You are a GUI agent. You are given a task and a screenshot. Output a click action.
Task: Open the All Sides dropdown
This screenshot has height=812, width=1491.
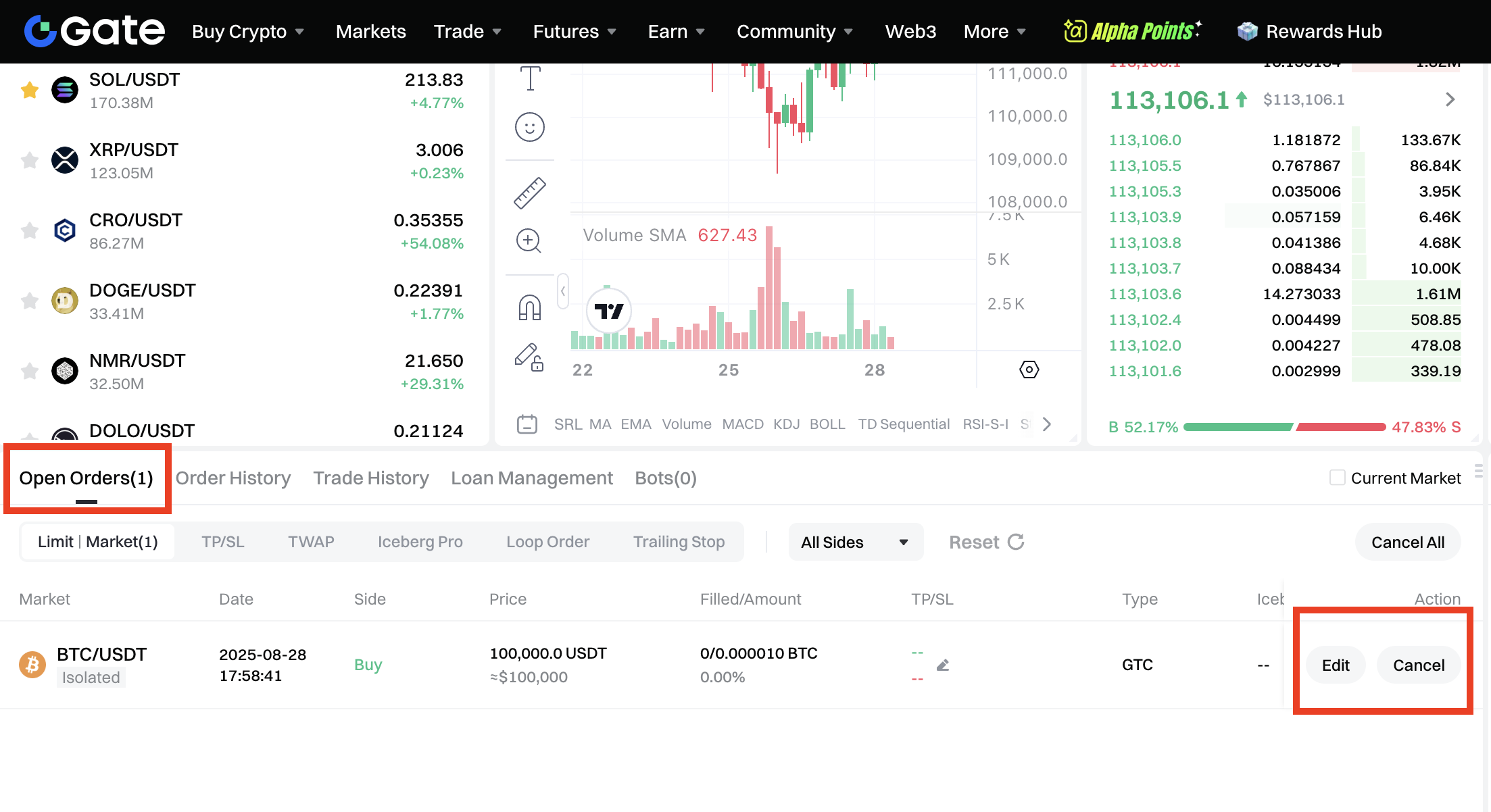854,542
